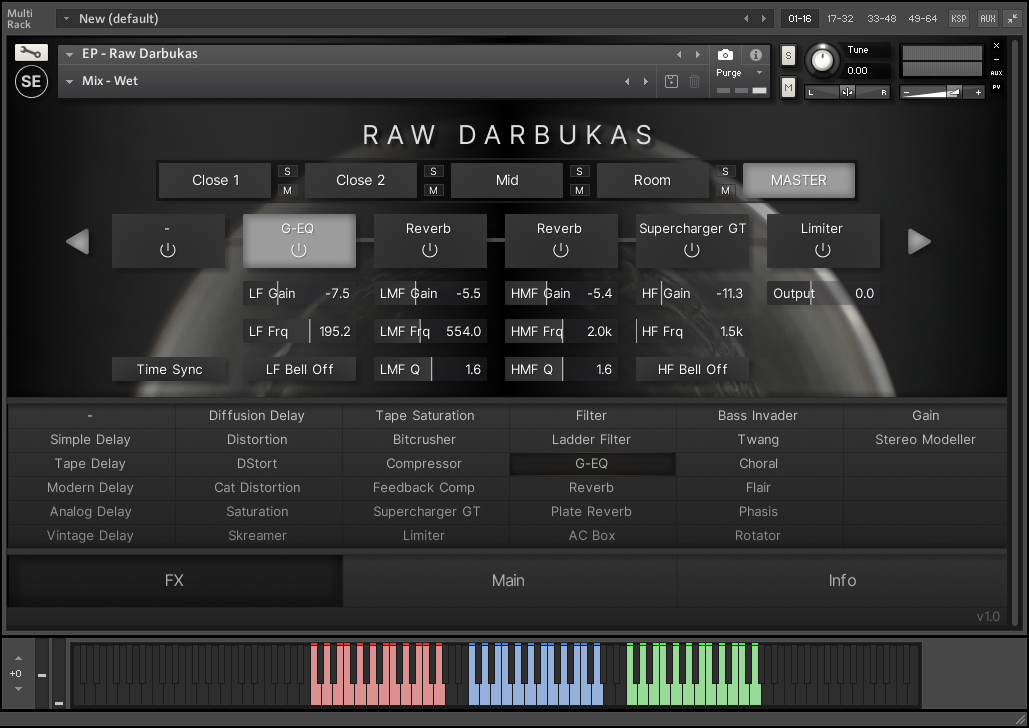
Task: Click the wrench edit-instrument icon
Action: [31, 53]
